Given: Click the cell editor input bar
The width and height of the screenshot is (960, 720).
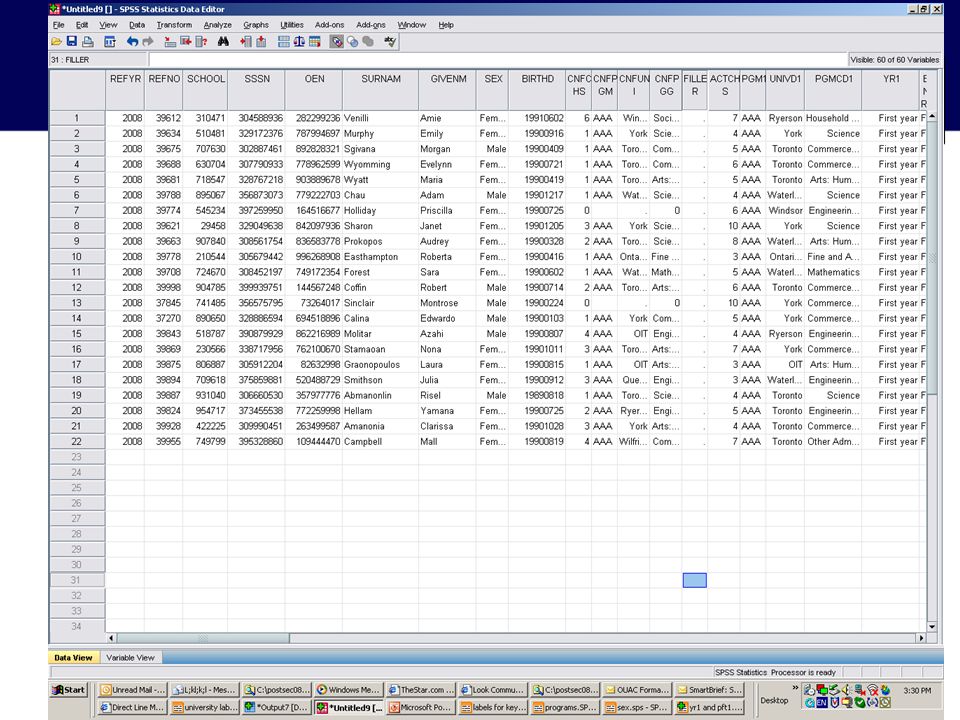Looking at the screenshot, I should (497, 59).
